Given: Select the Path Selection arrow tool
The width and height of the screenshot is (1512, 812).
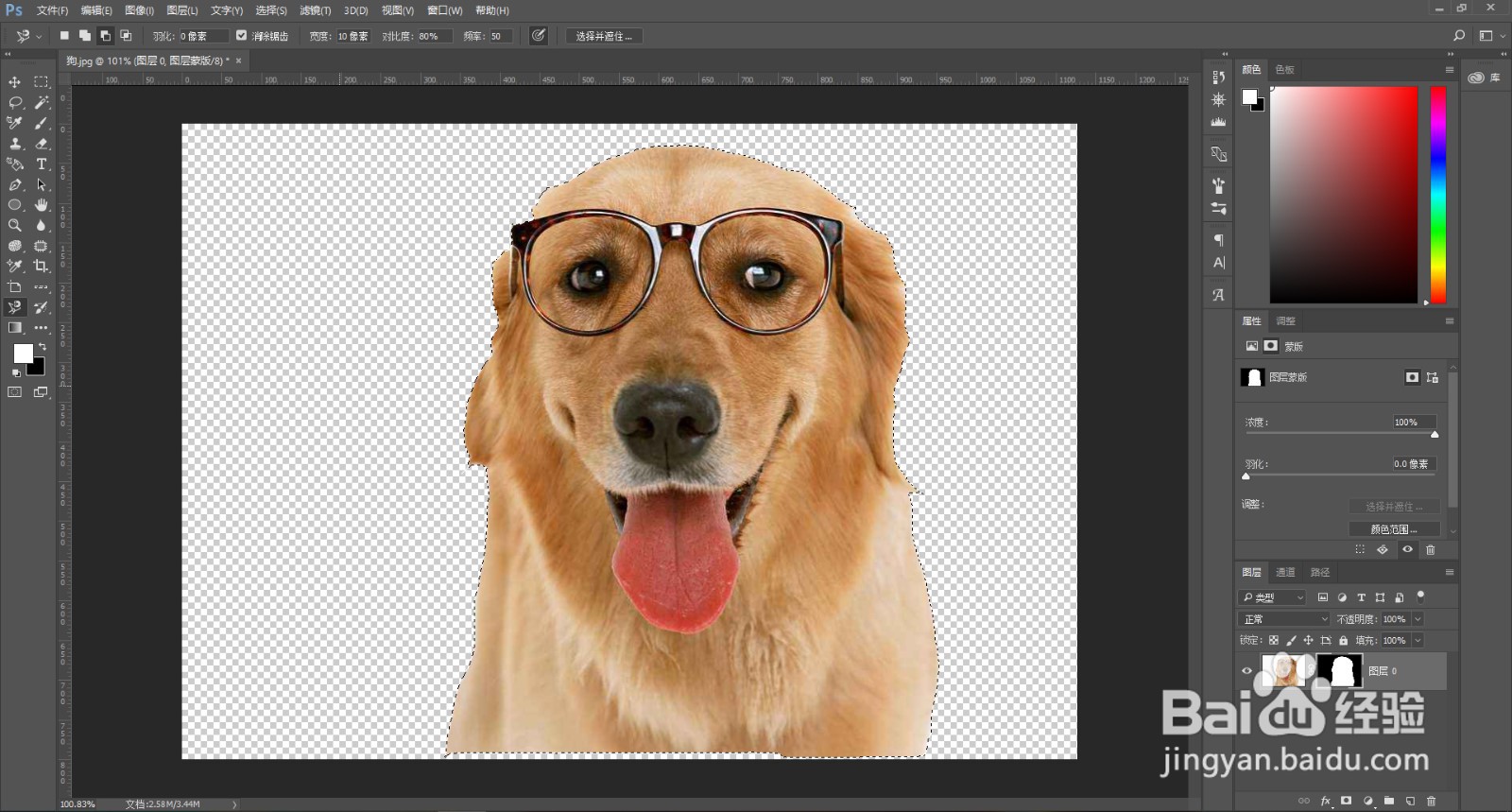Looking at the screenshot, I should click(41, 185).
